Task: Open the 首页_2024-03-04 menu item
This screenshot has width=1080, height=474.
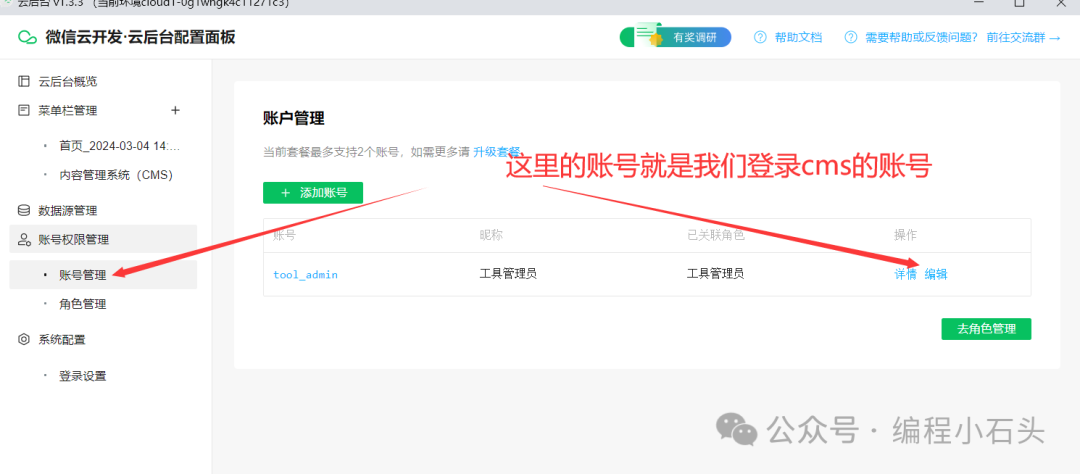Action: [x=120, y=146]
